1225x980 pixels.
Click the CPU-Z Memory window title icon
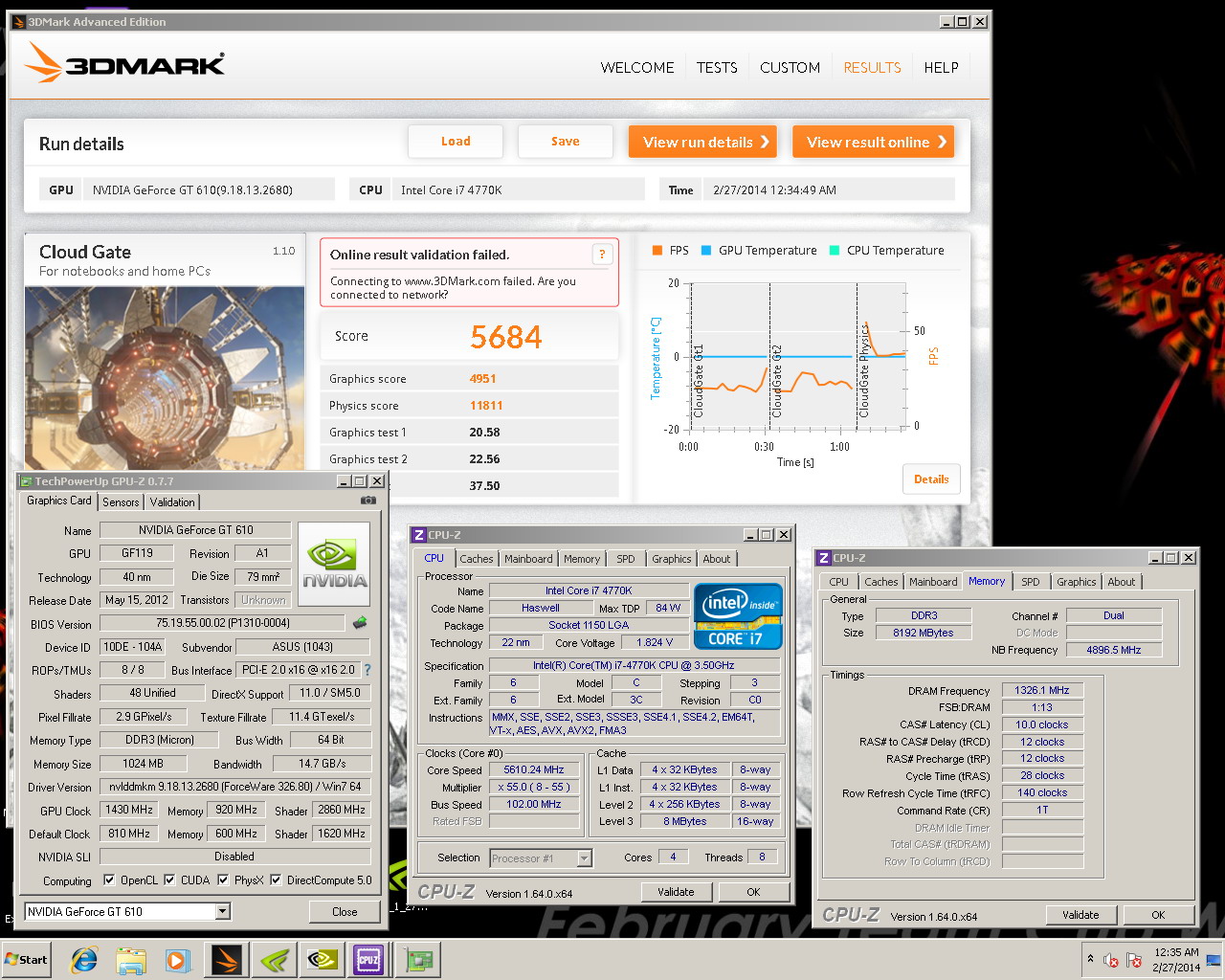pyautogui.click(x=823, y=557)
